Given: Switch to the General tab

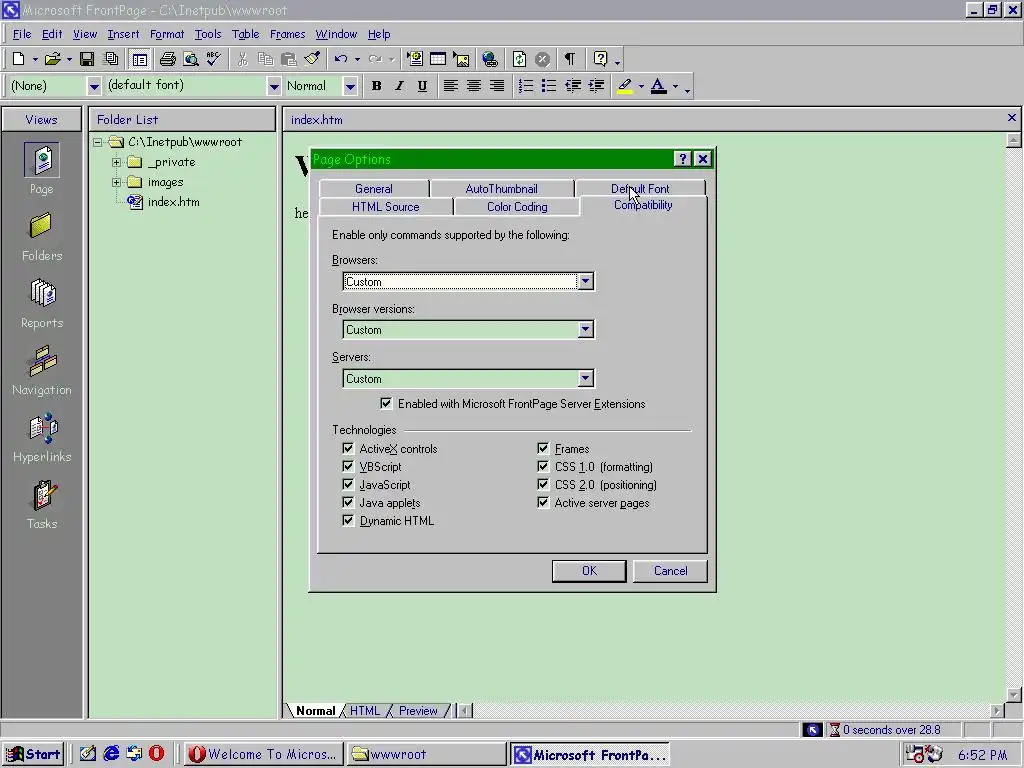Looking at the screenshot, I should coord(374,189).
